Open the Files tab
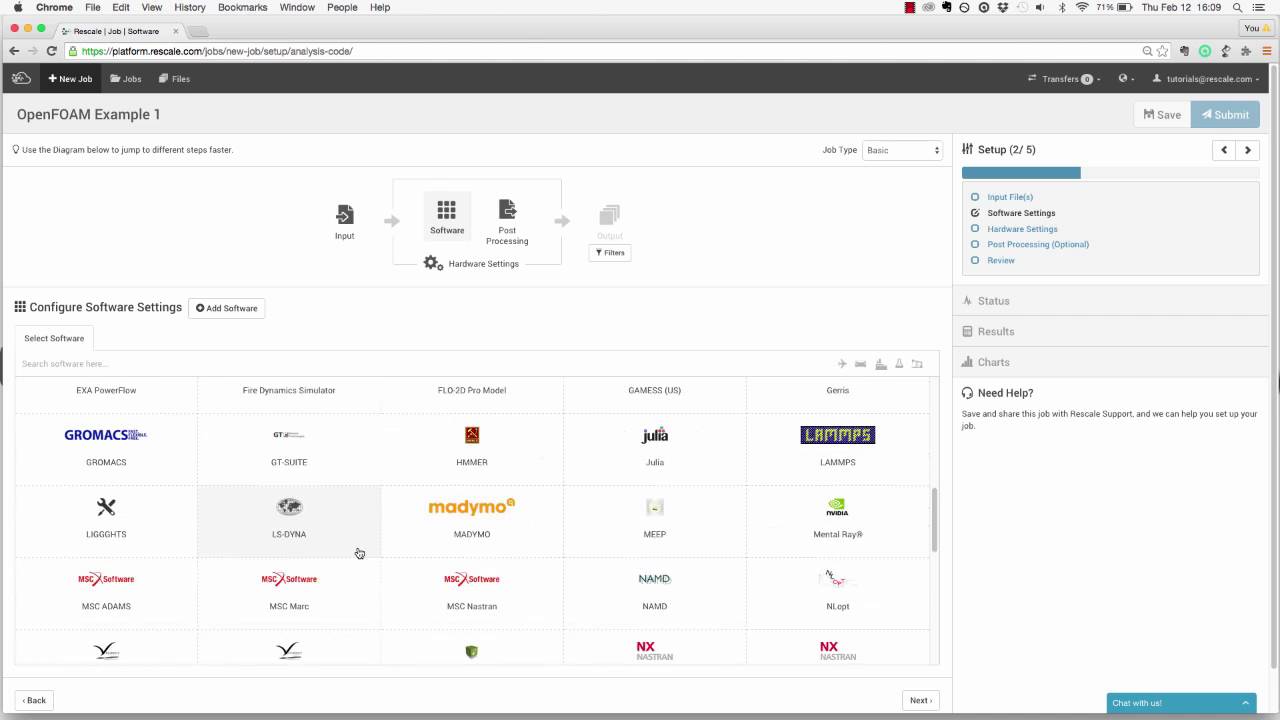The width and height of the screenshot is (1280, 720). 174,79
